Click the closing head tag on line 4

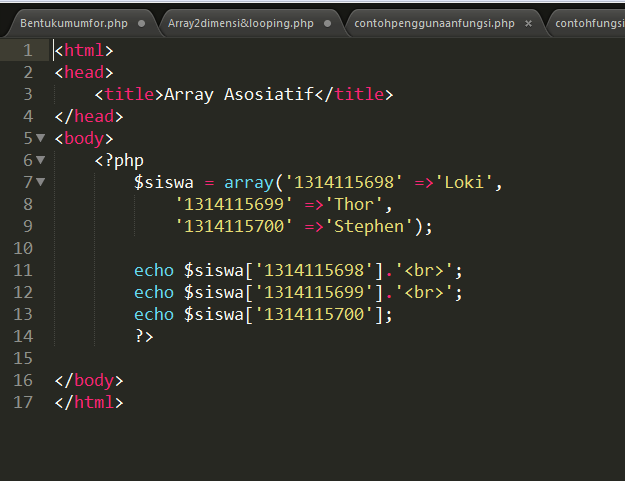89,116
